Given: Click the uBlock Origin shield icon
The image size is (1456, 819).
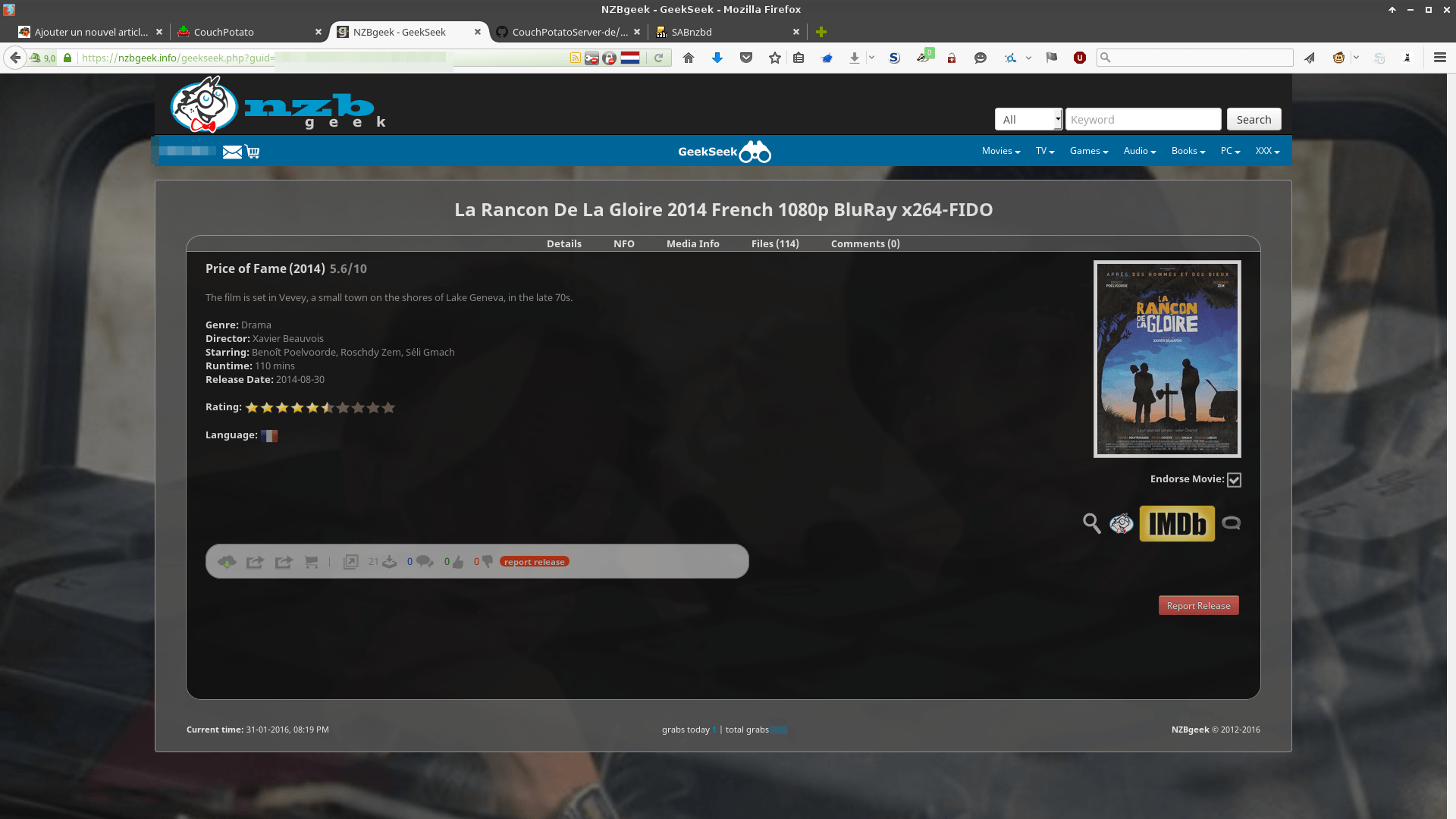Looking at the screenshot, I should [1080, 58].
